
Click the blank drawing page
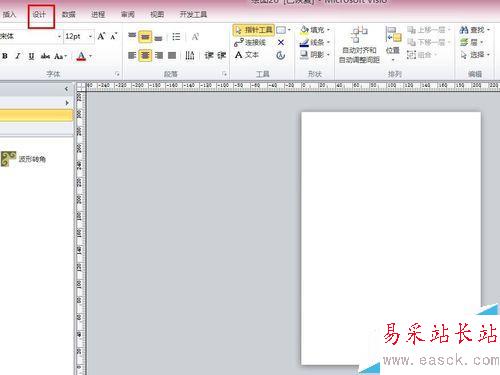(x=391, y=238)
